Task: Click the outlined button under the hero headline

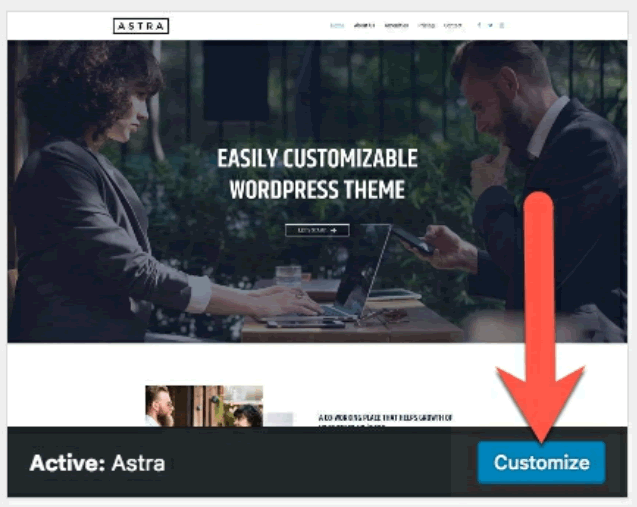Action: coord(317,230)
